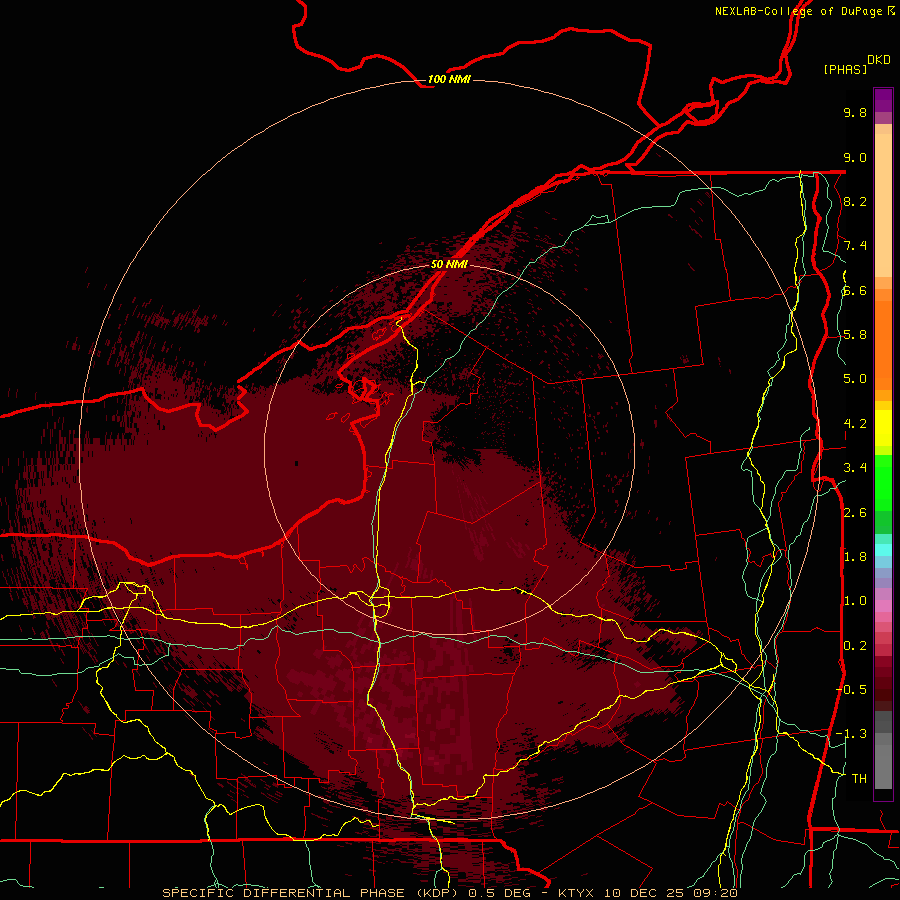Click the orange segment of the color bar
This screenshot has width=900, height=900.
point(883,344)
